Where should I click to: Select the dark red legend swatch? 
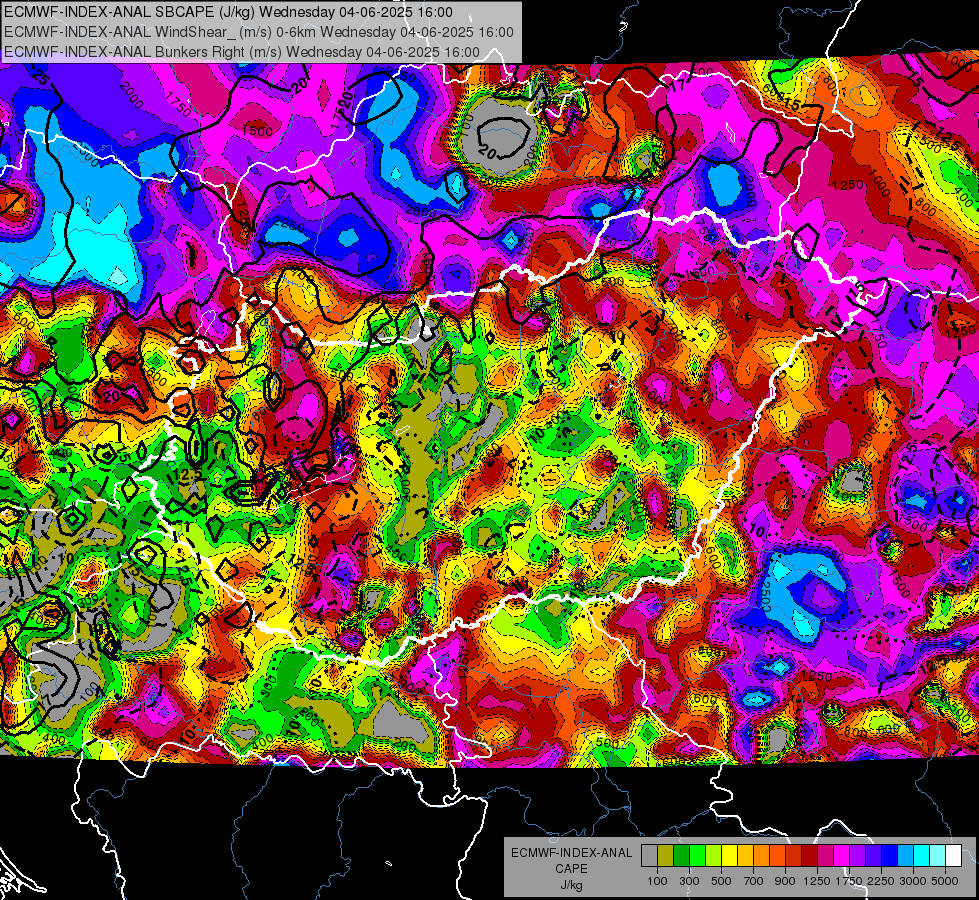point(810,855)
